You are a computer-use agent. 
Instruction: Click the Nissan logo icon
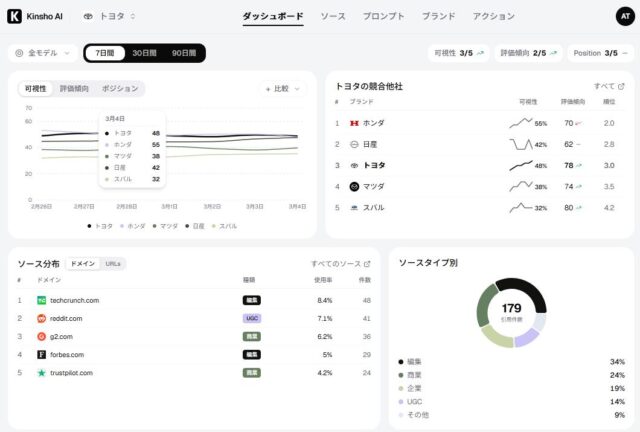[354, 144]
